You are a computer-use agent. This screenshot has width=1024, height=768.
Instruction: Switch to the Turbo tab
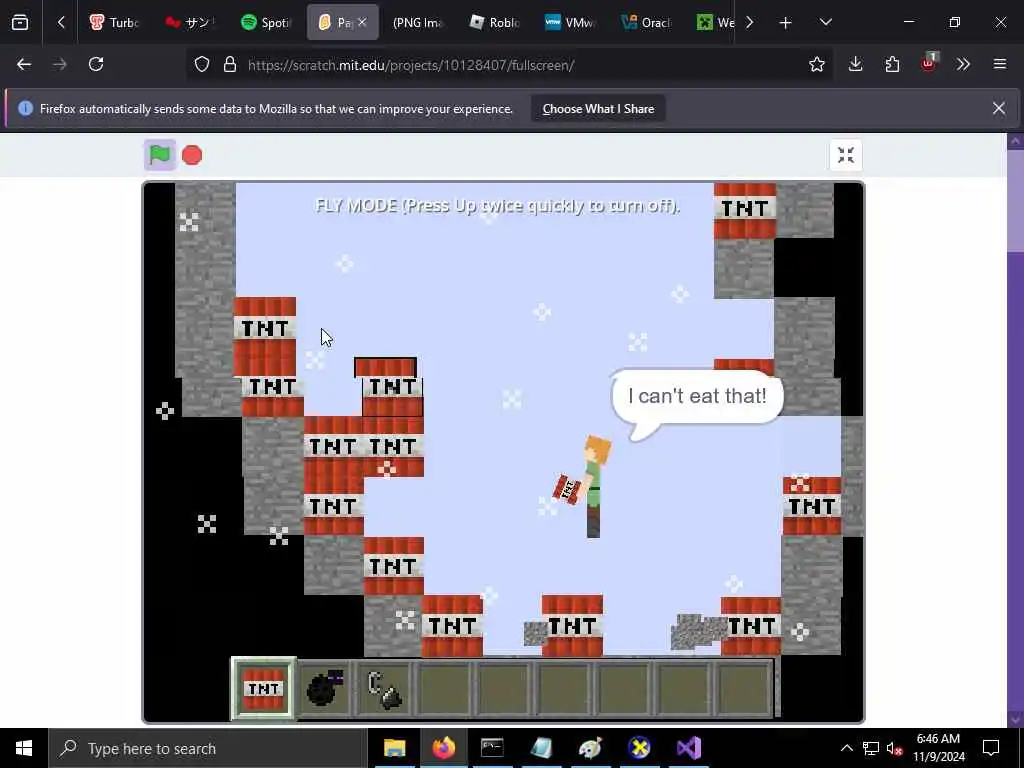point(115,22)
